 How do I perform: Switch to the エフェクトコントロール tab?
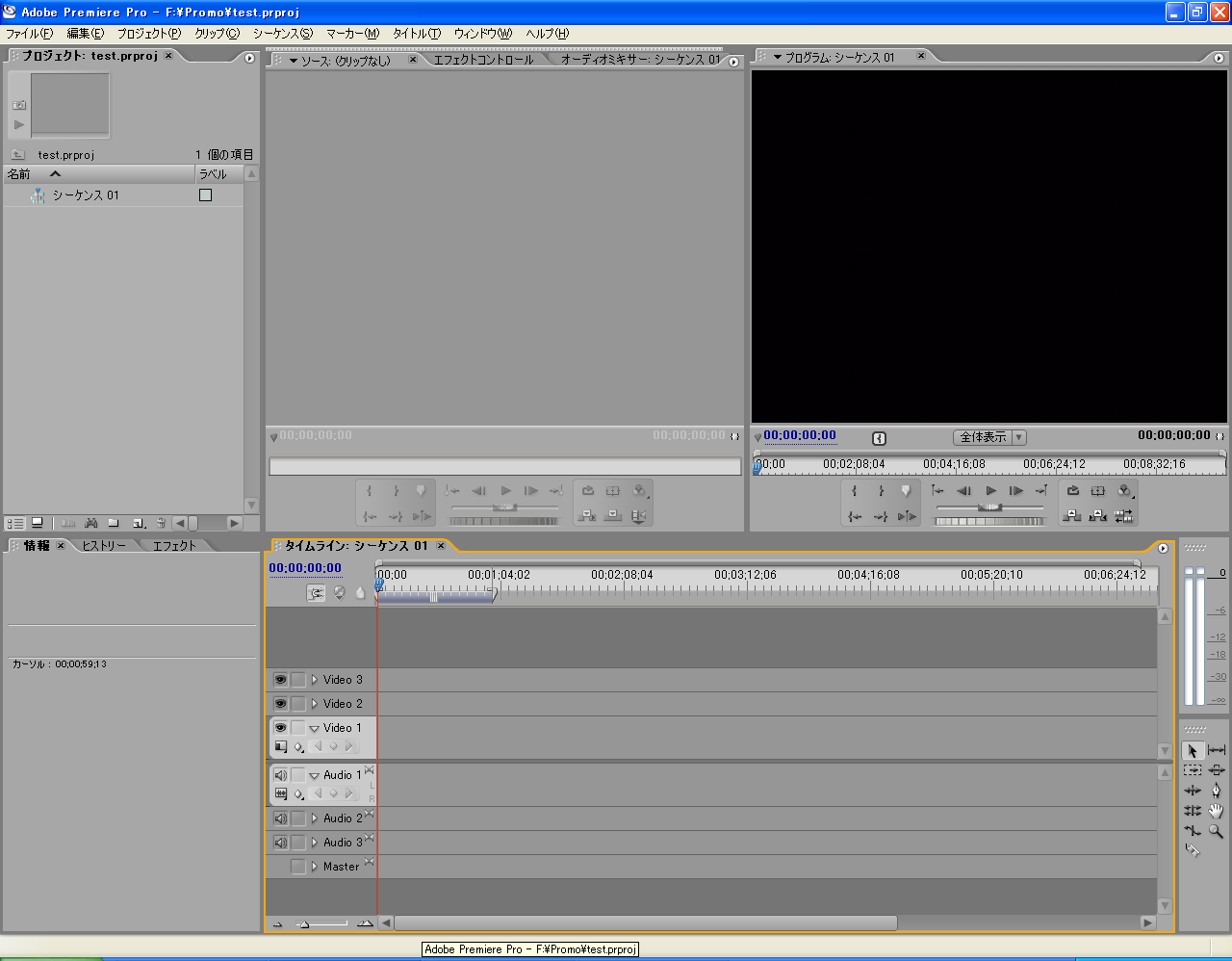483,60
